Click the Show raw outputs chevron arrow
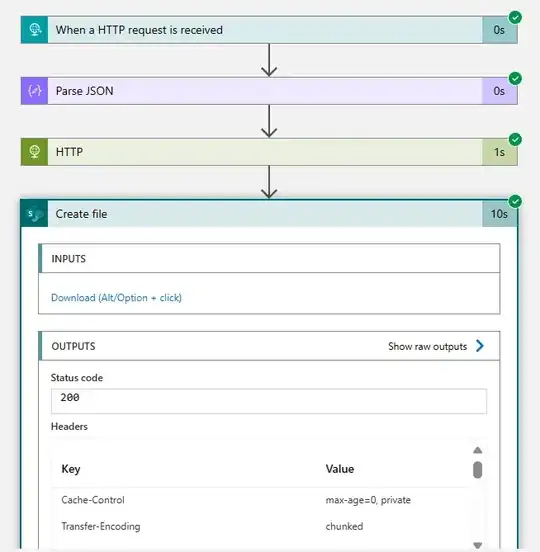This screenshot has height=552, width=540. pos(479,346)
